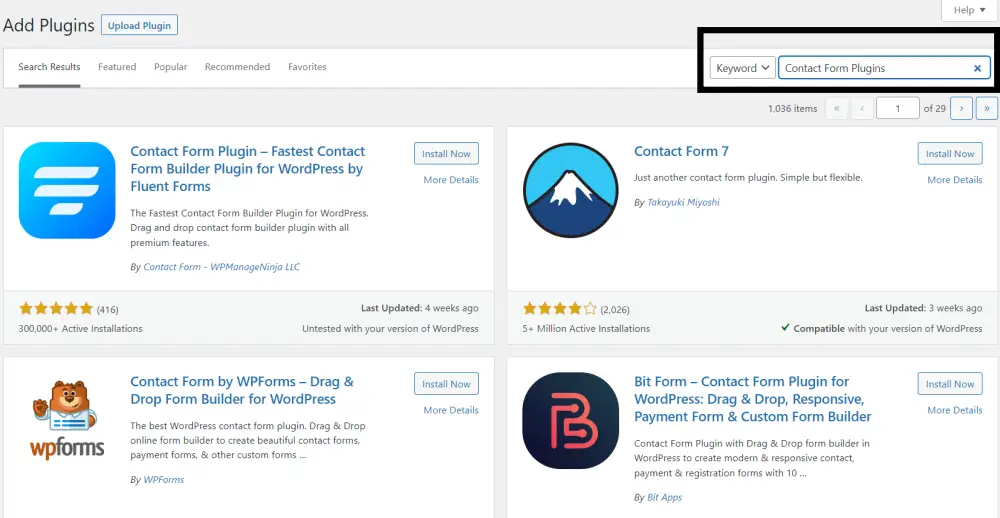This screenshot has width=1000, height=518.
Task: Click the Compatible with your version text
Action: click(882, 329)
